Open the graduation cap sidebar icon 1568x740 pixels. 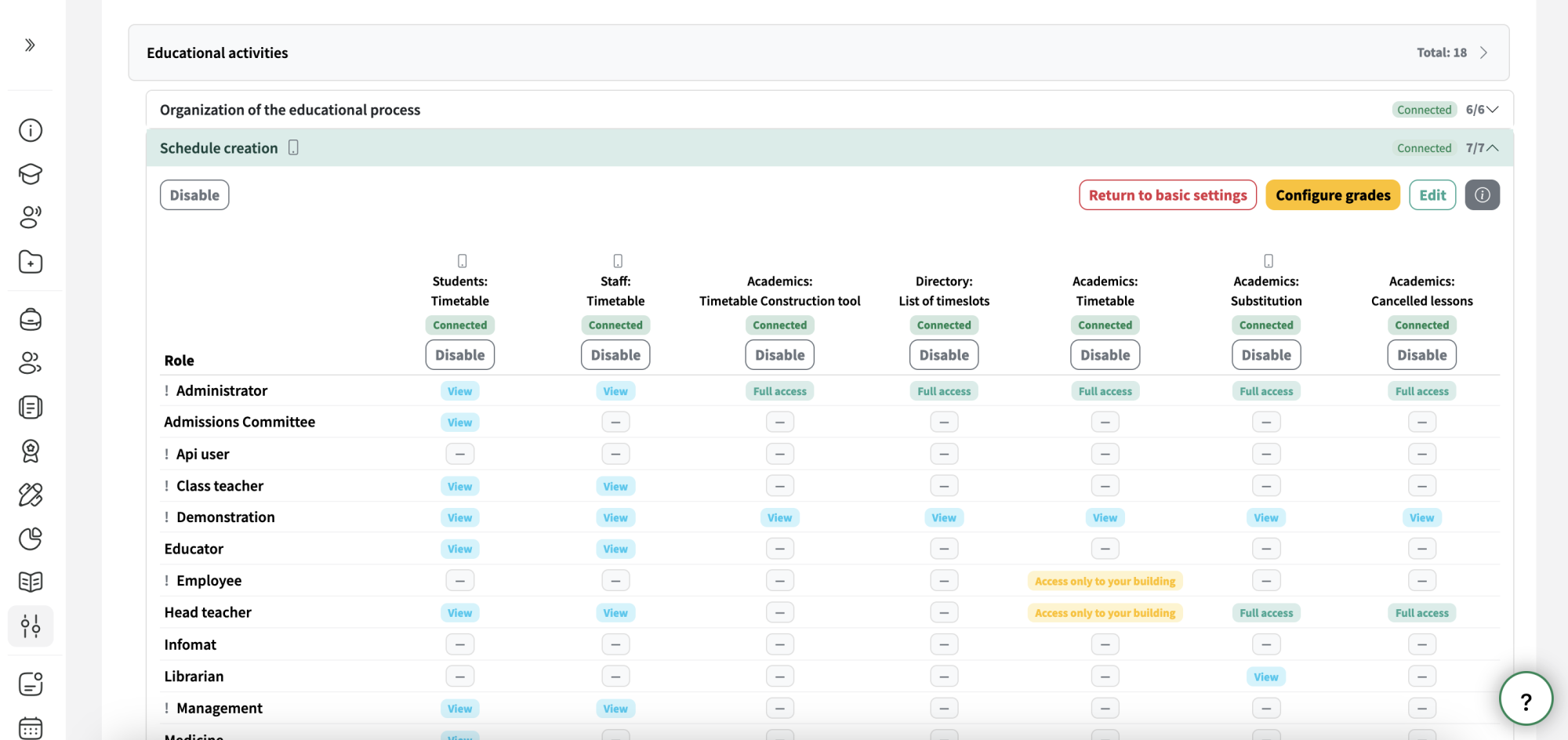(x=31, y=174)
